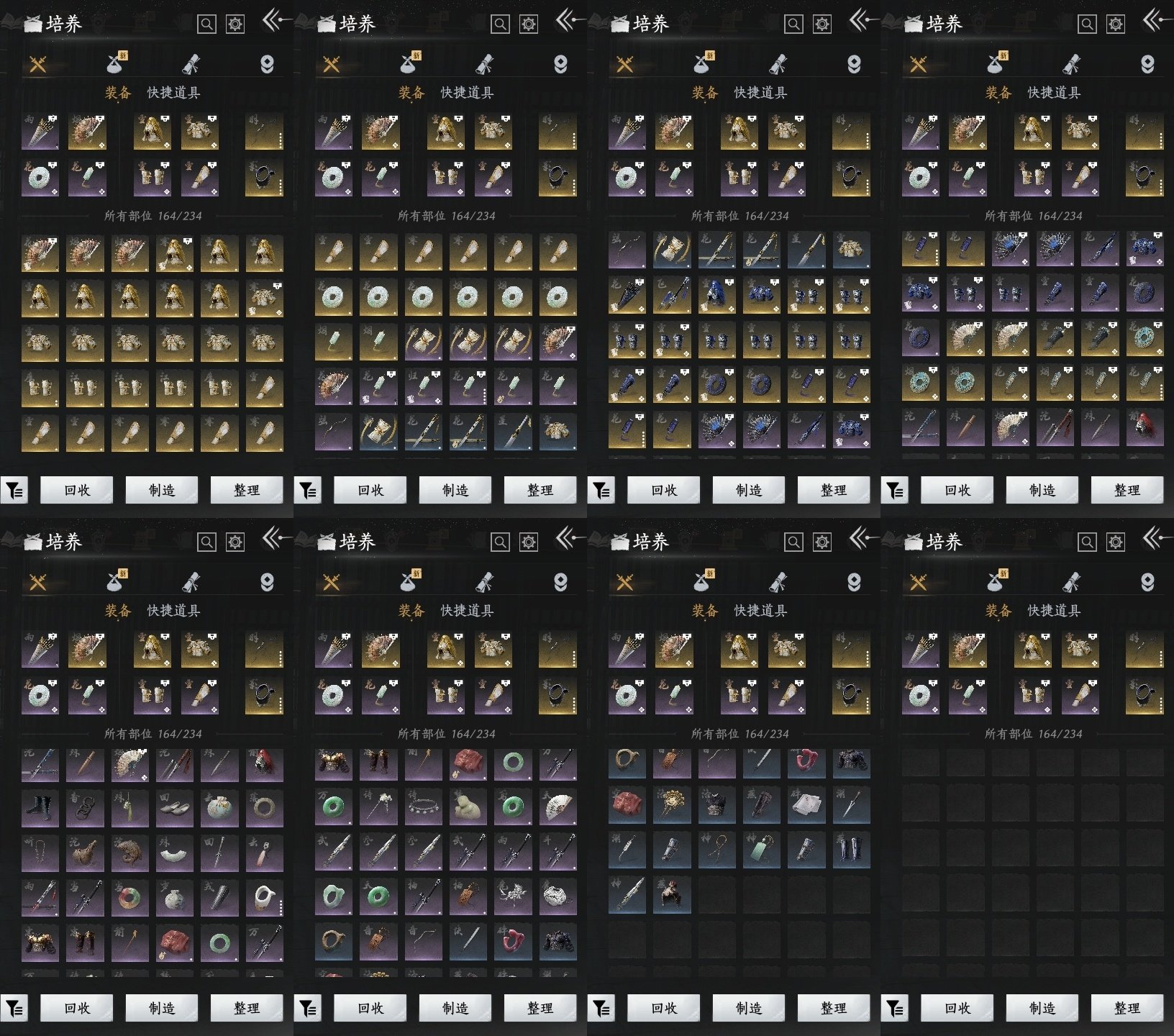Select equipped fan slot in top-left panel
Viewport: 1174px width, 1036px height.
coord(87,132)
